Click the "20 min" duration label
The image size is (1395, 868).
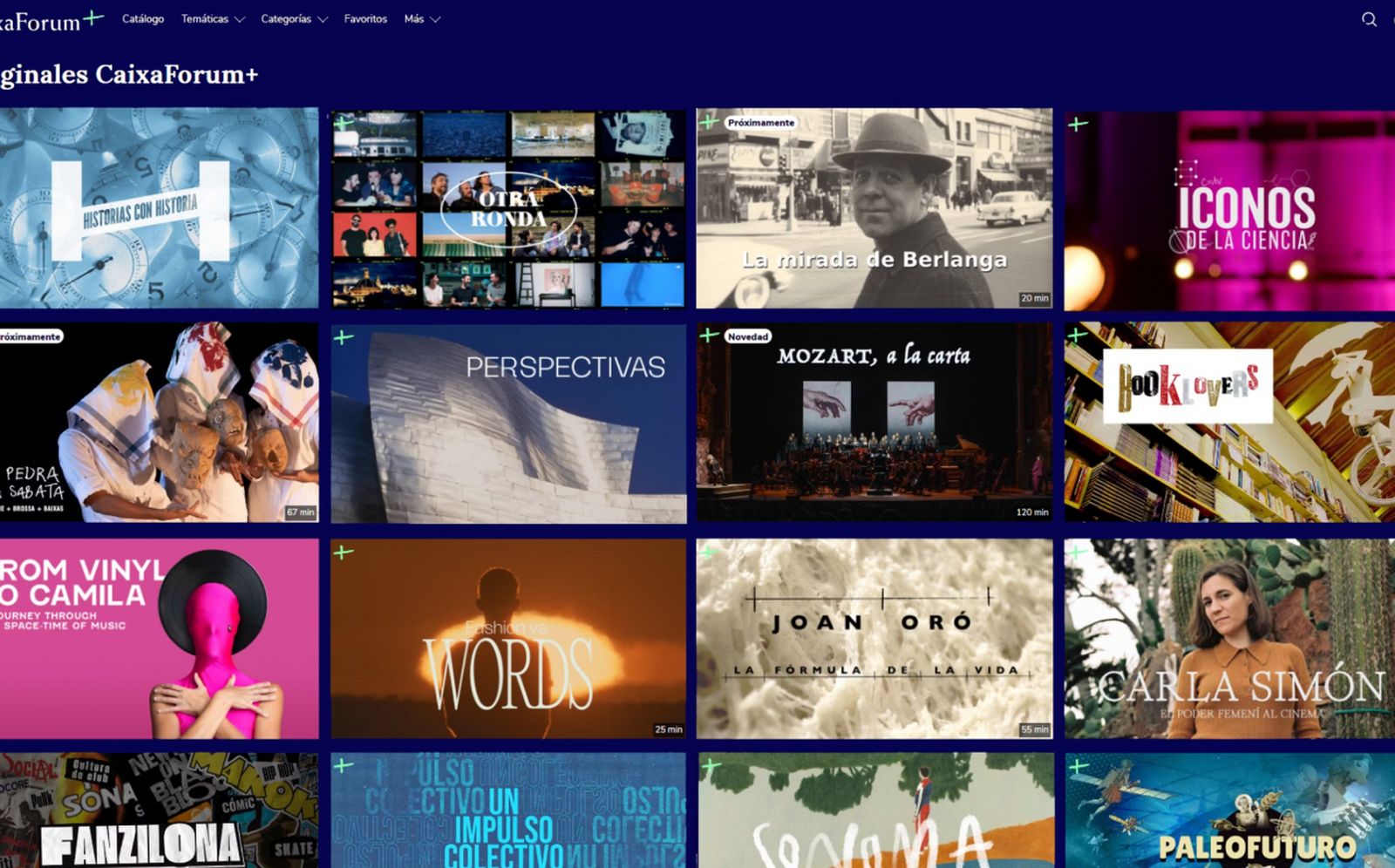tap(1034, 298)
